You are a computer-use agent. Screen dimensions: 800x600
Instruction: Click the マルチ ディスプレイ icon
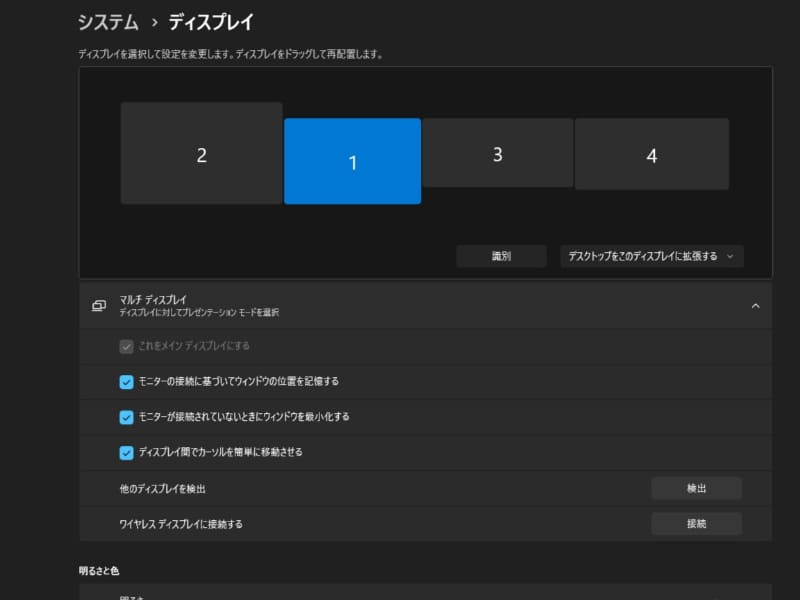[99, 306]
